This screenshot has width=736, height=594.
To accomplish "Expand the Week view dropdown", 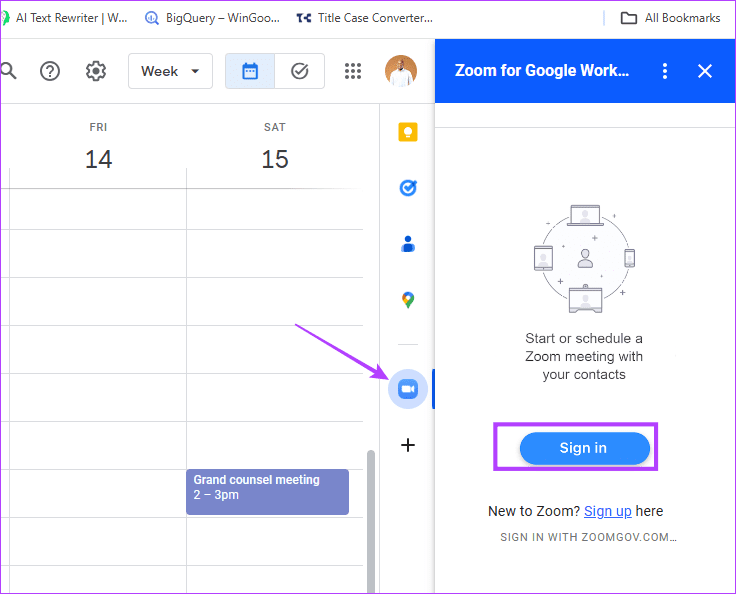I will 170,71.
